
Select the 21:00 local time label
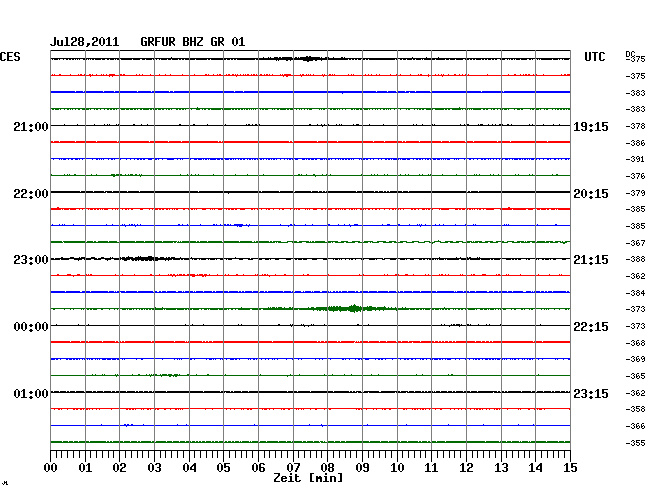coord(31,126)
